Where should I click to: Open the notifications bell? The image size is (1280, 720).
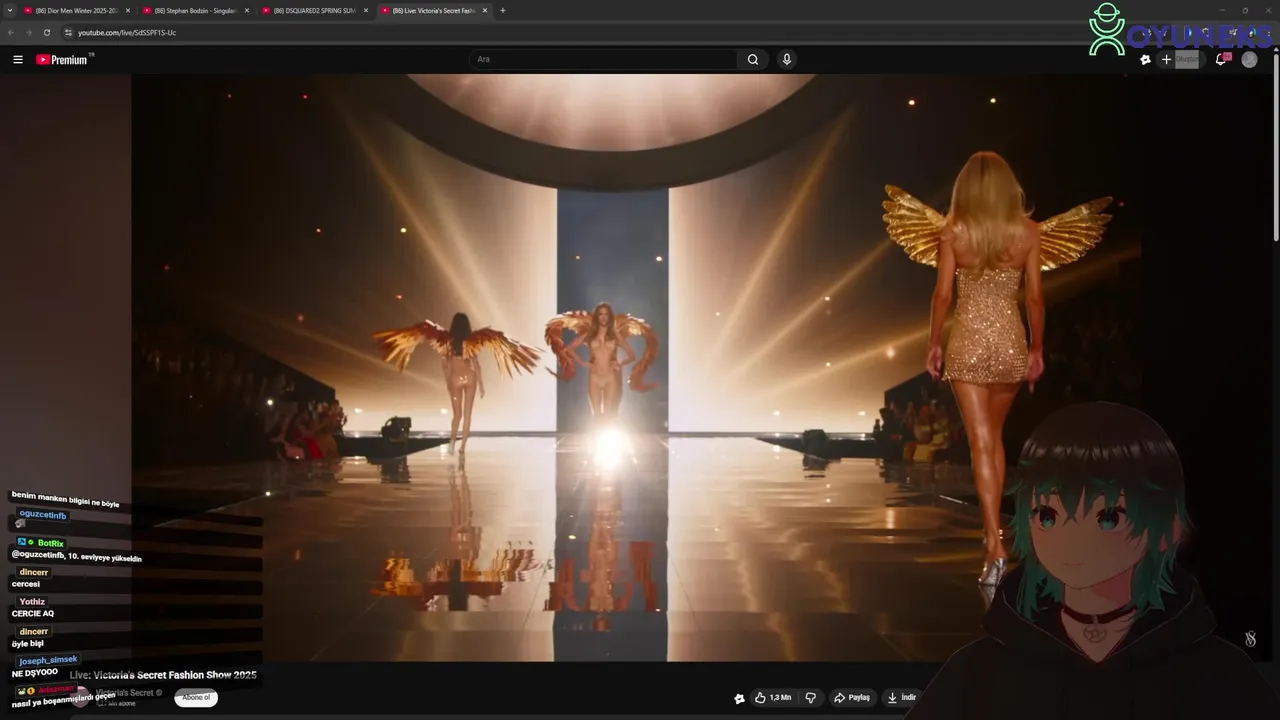[1221, 60]
